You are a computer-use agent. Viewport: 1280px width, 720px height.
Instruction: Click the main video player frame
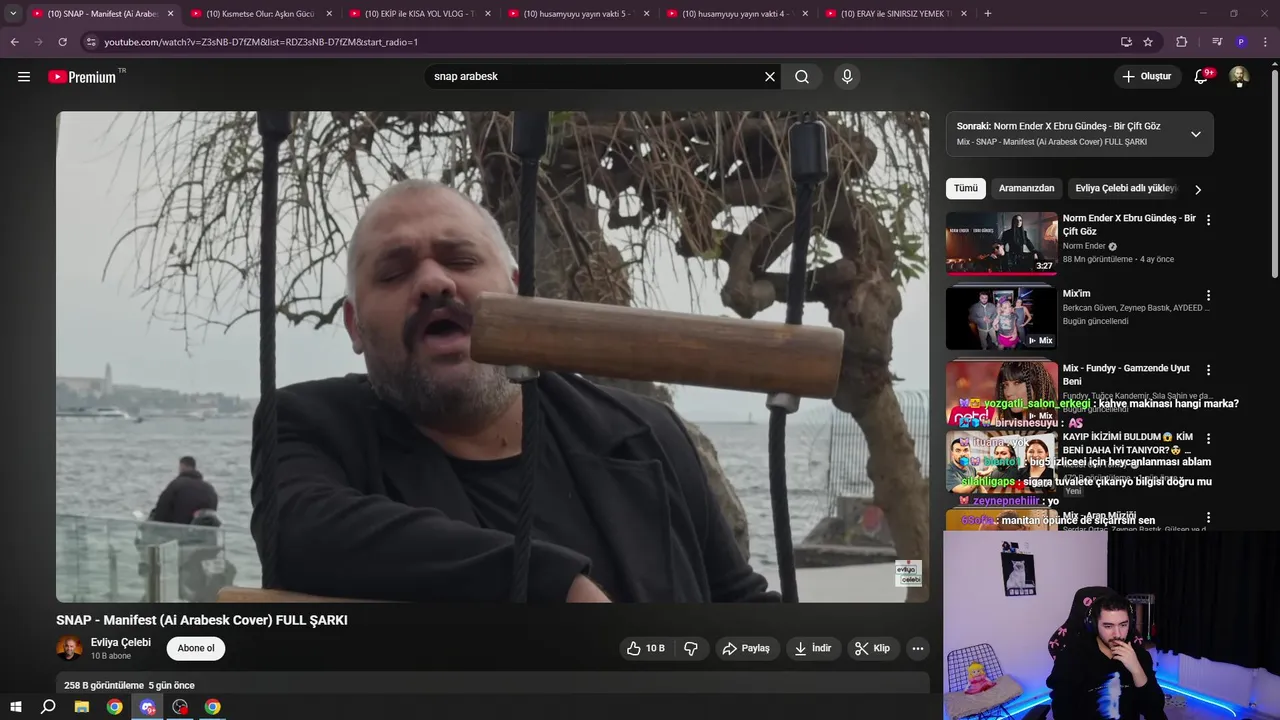(492, 357)
